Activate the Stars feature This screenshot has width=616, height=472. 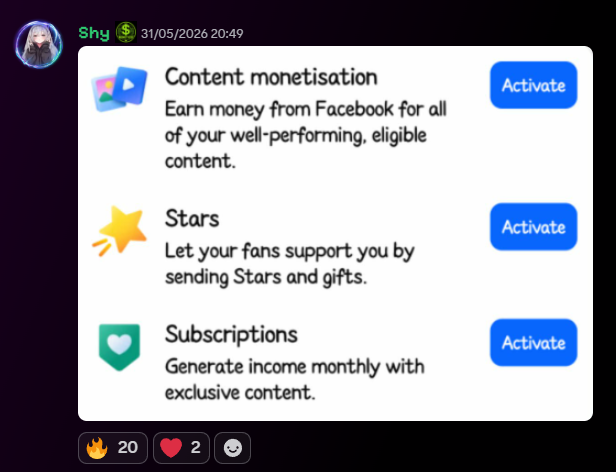[534, 227]
